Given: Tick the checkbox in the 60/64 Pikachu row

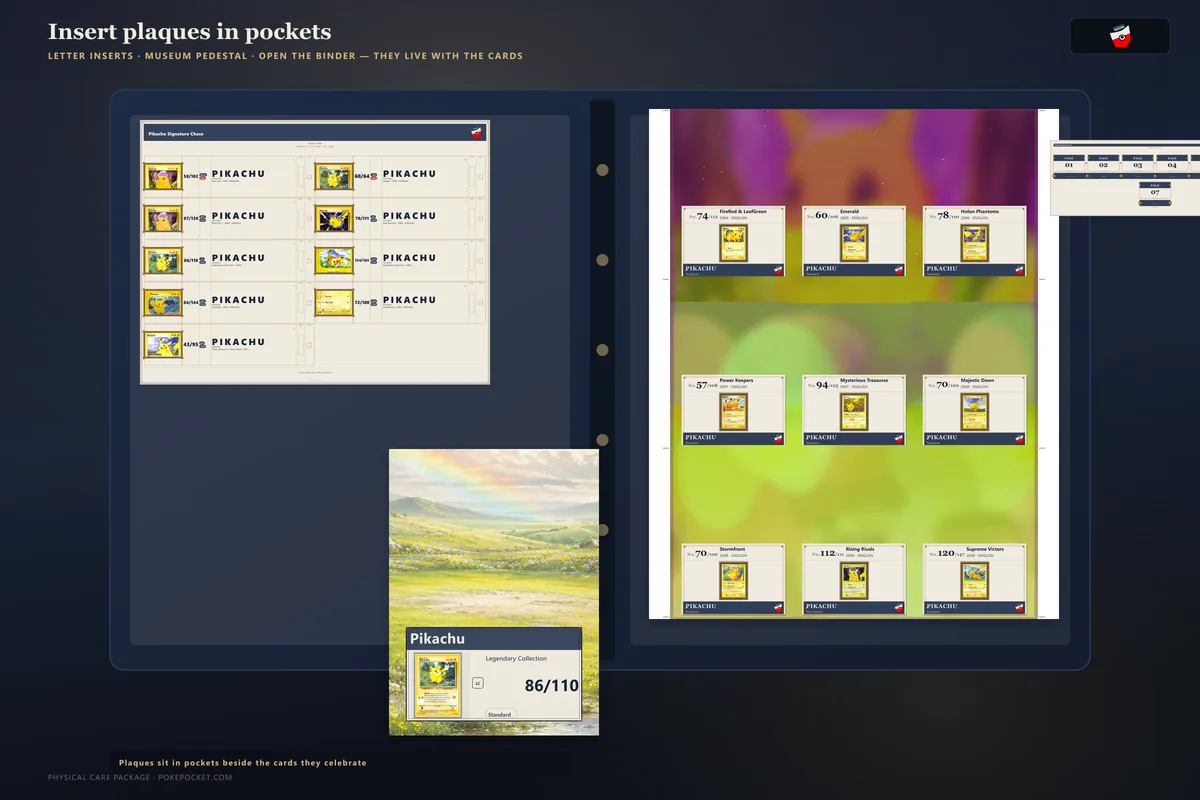Looking at the screenshot, I should click(480, 177).
